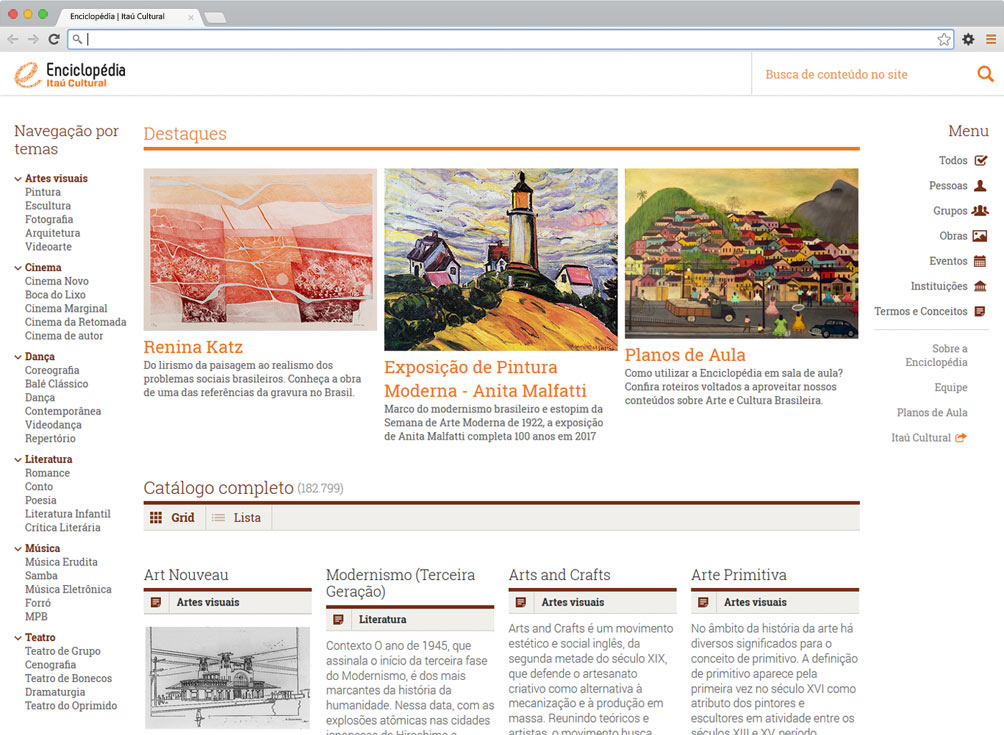Open the Instituições building icon
Screen dimensions: 1004x735
(980, 286)
